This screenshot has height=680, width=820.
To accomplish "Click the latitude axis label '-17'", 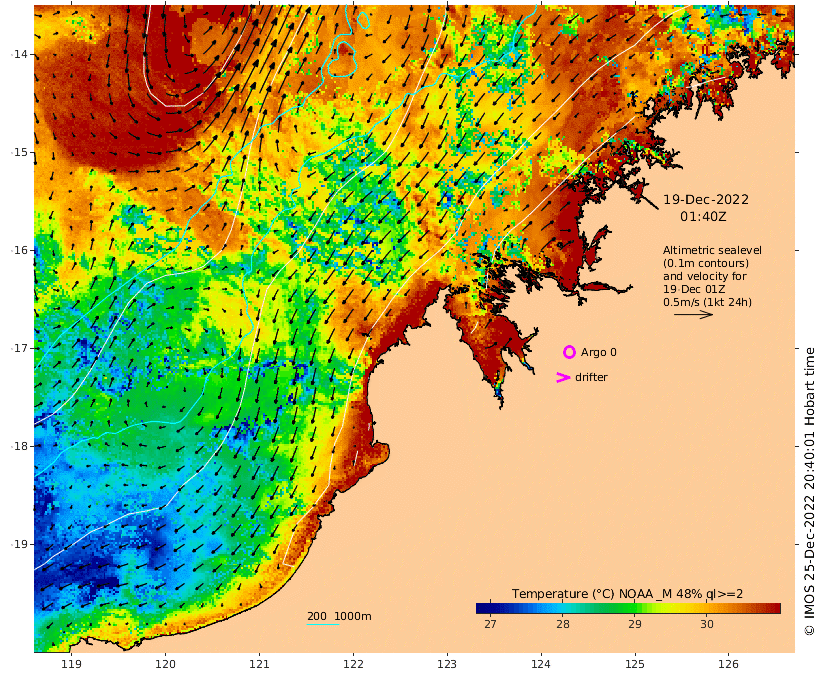I will point(20,348).
